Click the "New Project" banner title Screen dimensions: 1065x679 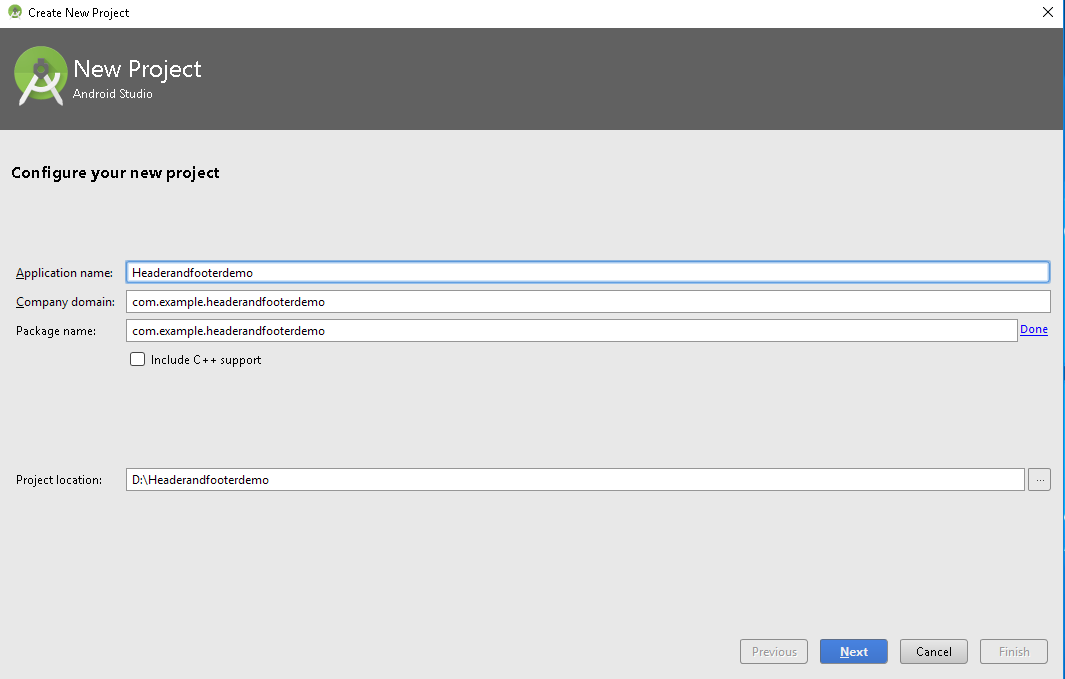137,69
